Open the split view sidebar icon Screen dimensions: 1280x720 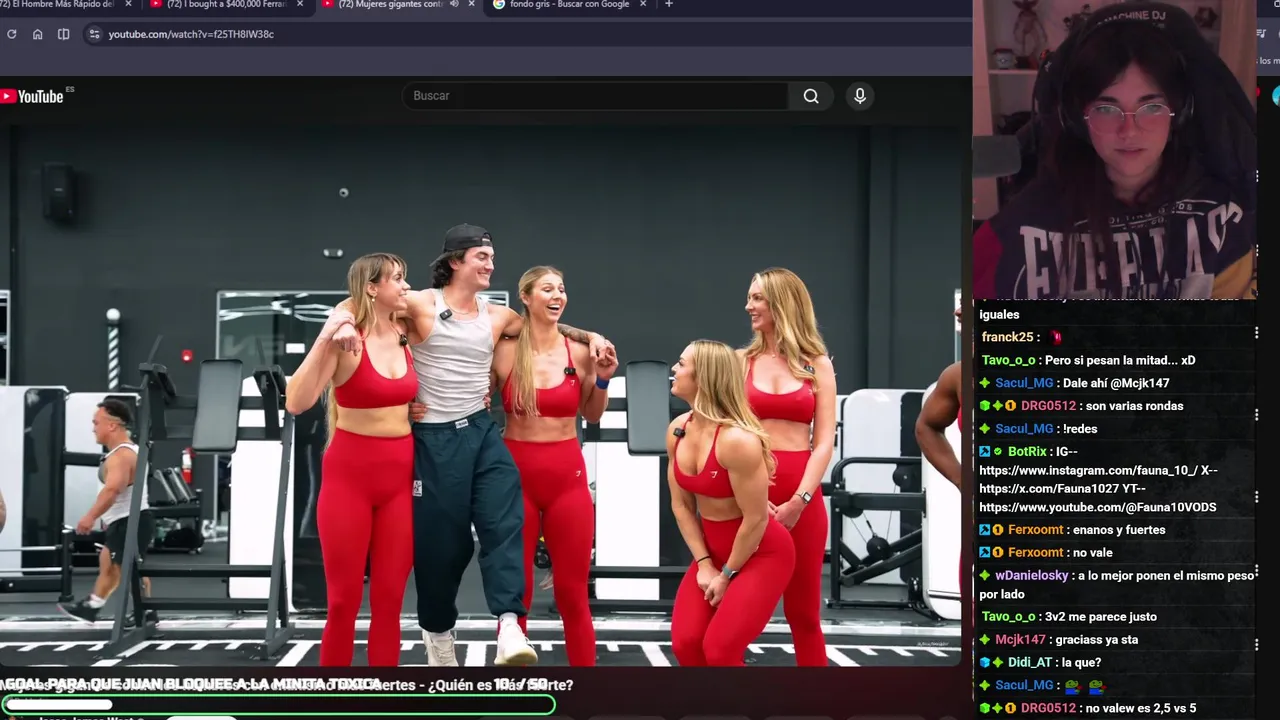[63, 34]
